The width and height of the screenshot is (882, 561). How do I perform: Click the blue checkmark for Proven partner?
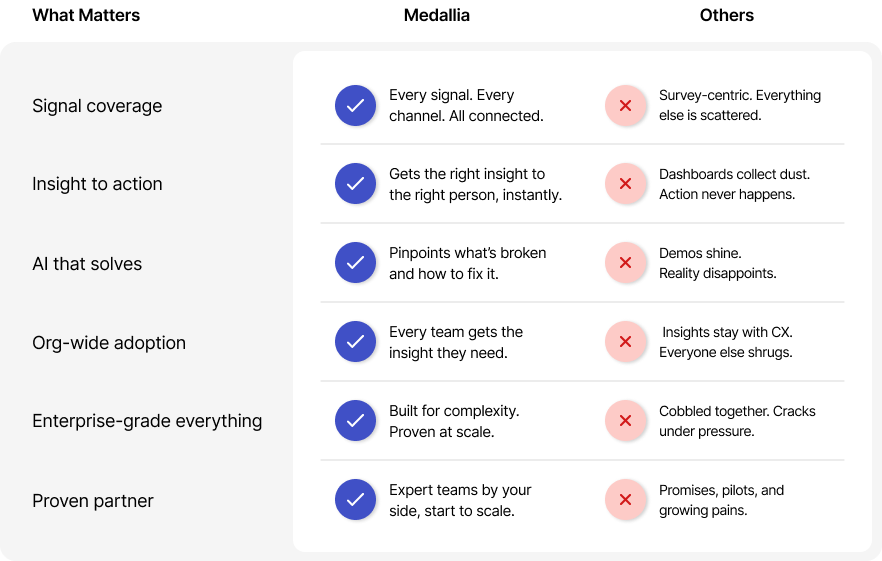click(354, 500)
